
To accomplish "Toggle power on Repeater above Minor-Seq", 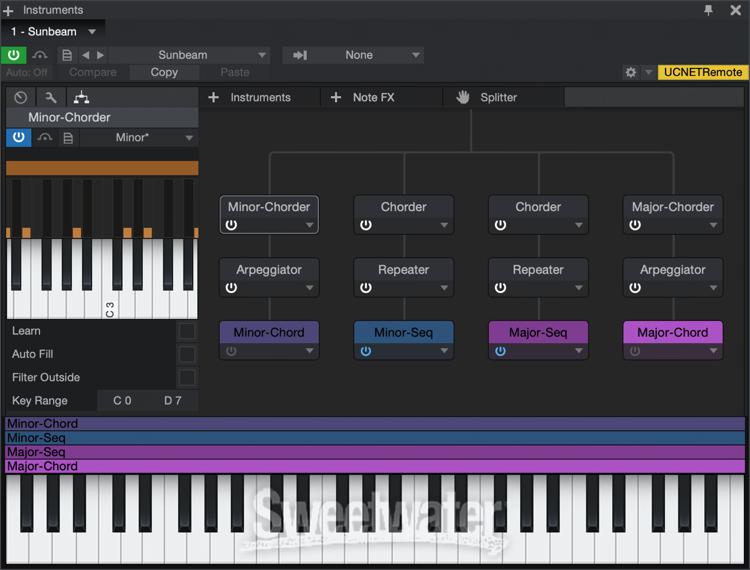I will pos(366,287).
